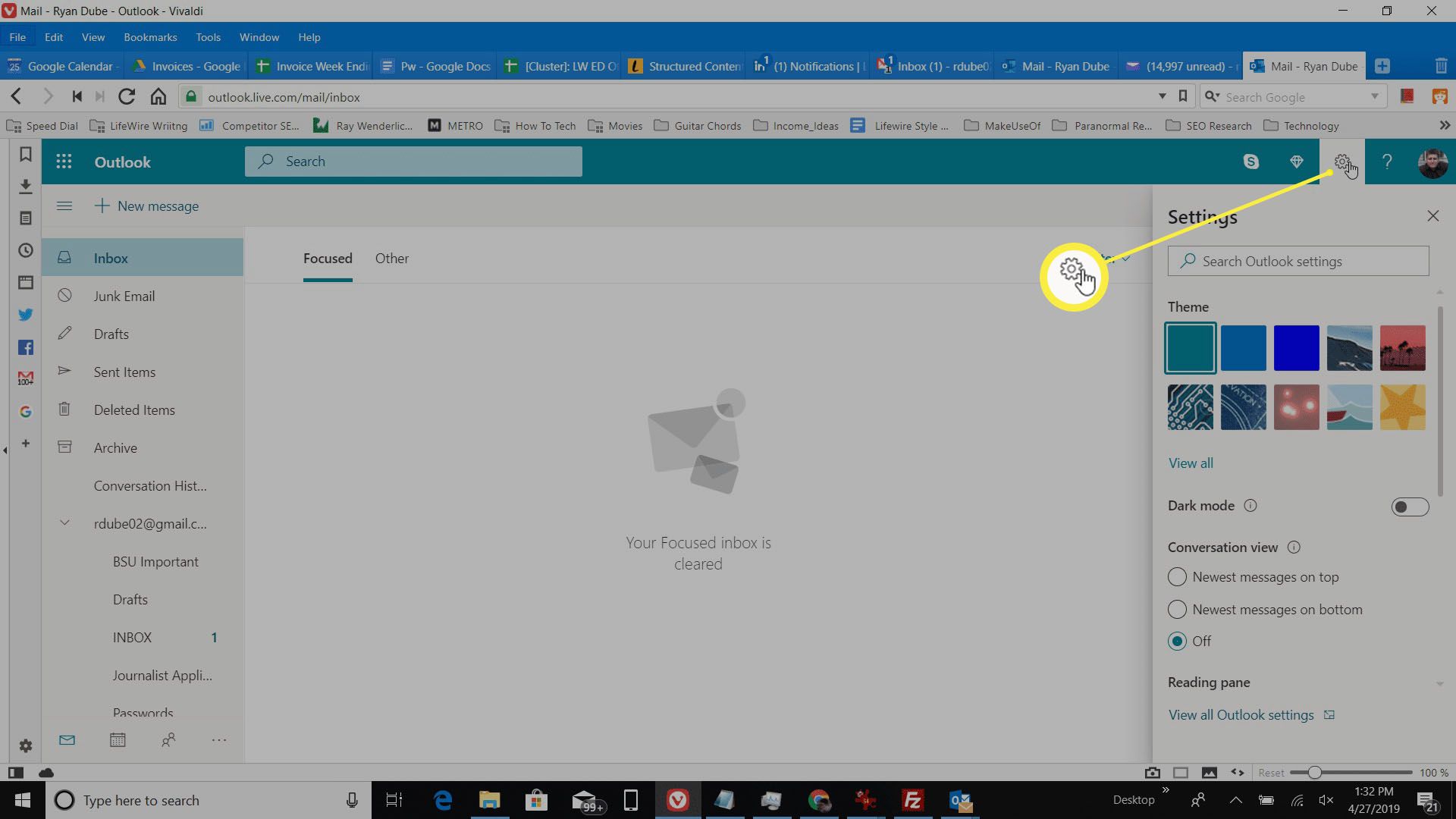The image size is (1456, 819).
Task: Open the Outlook app launcher waffle icon
Action: [64, 161]
